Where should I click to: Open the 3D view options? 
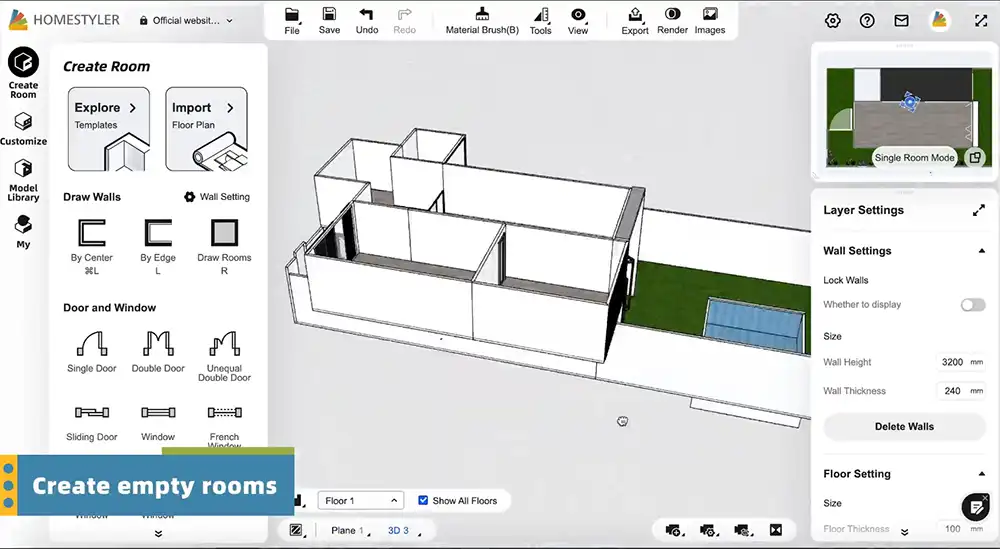coord(402,531)
